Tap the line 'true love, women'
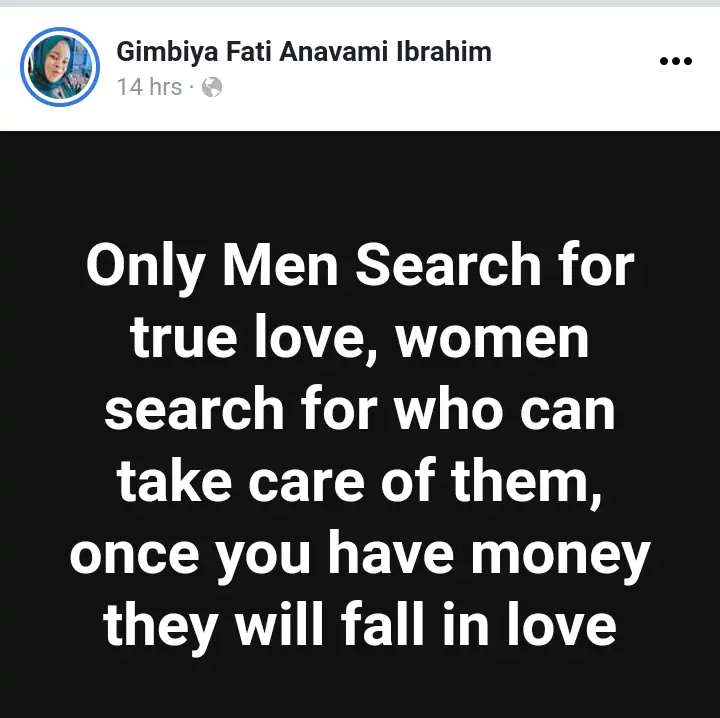The width and height of the screenshot is (720, 718). click(x=360, y=339)
